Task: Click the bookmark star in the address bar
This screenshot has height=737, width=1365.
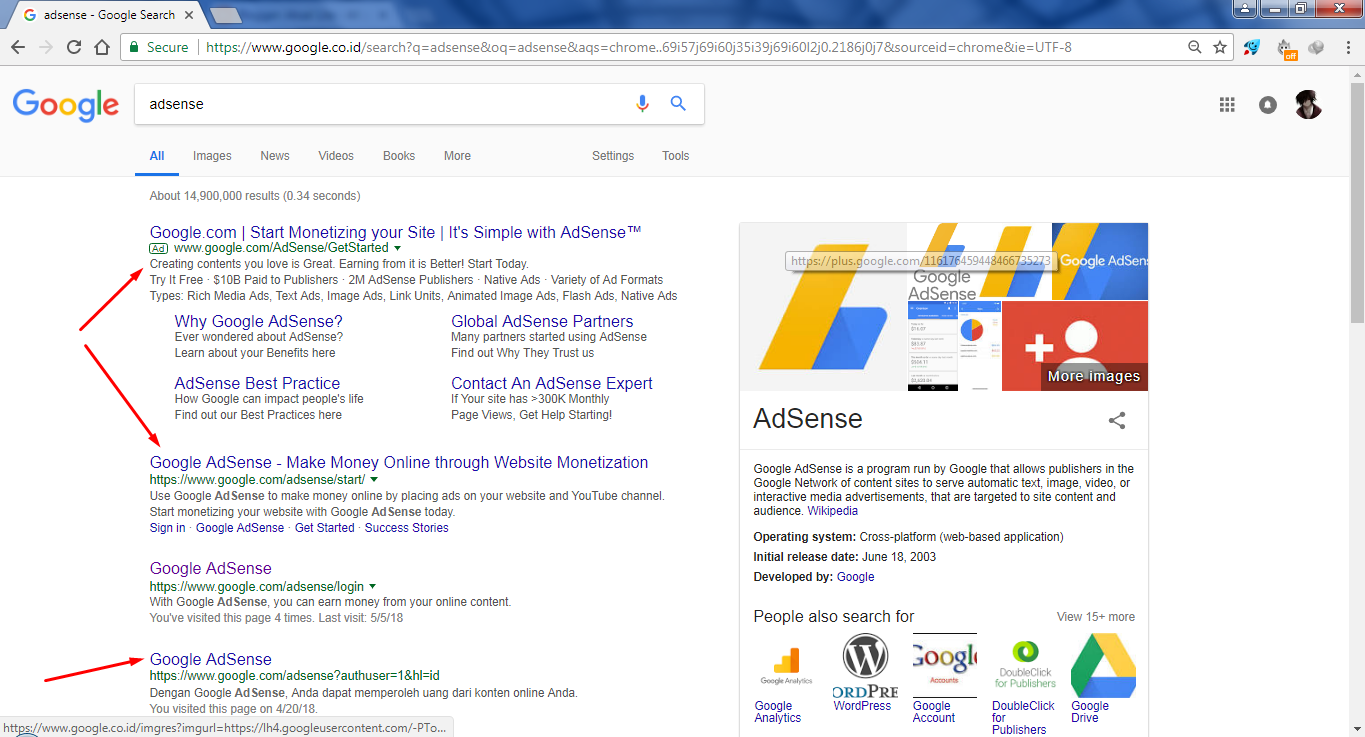Action: [x=1220, y=46]
